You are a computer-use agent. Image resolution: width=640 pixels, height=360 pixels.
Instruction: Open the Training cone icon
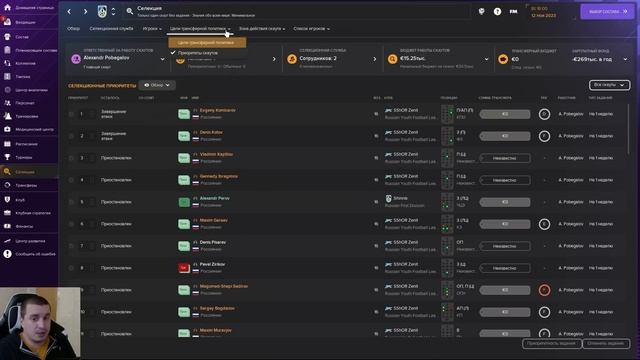click(7, 116)
